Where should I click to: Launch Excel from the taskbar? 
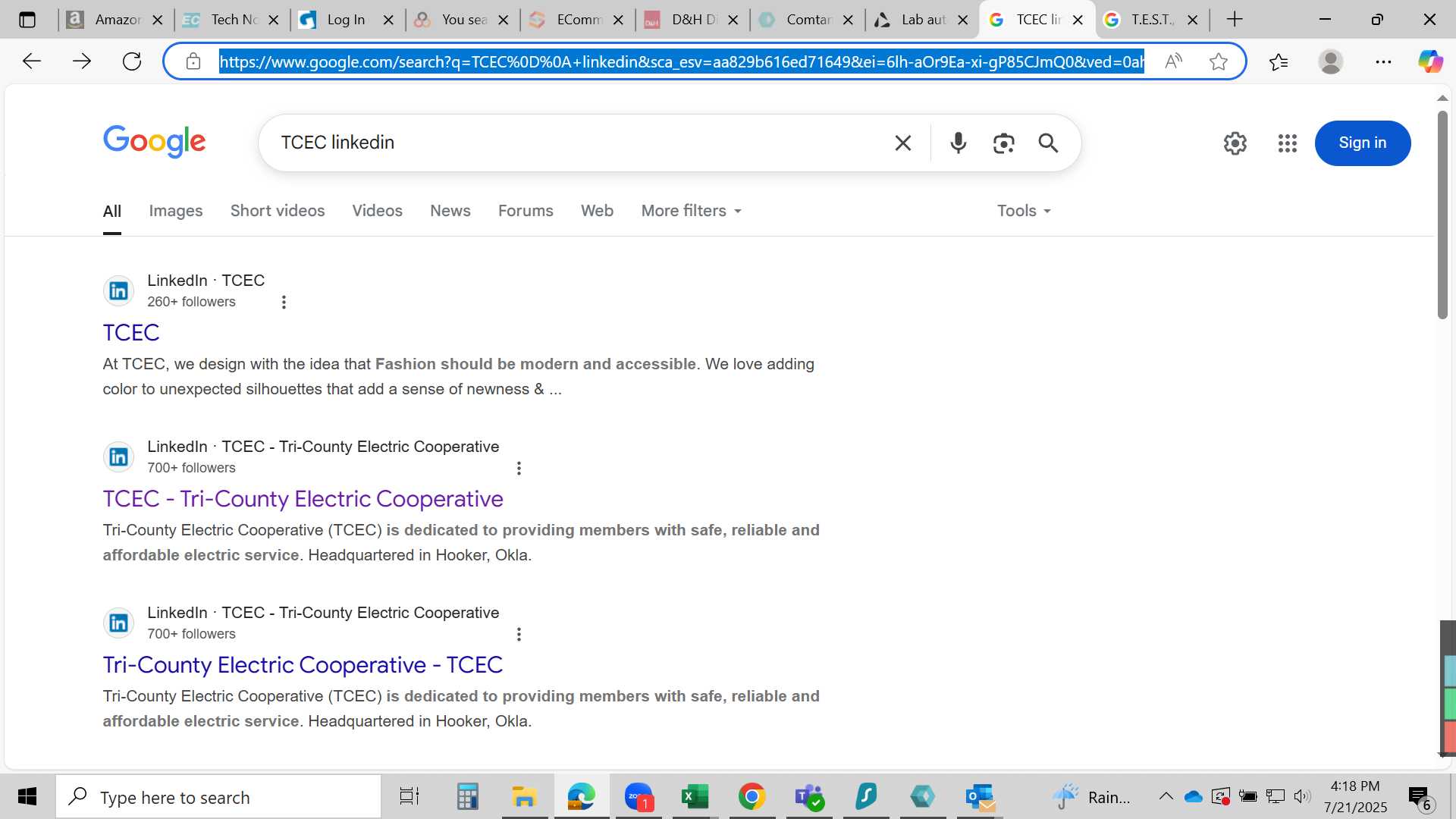point(695,796)
